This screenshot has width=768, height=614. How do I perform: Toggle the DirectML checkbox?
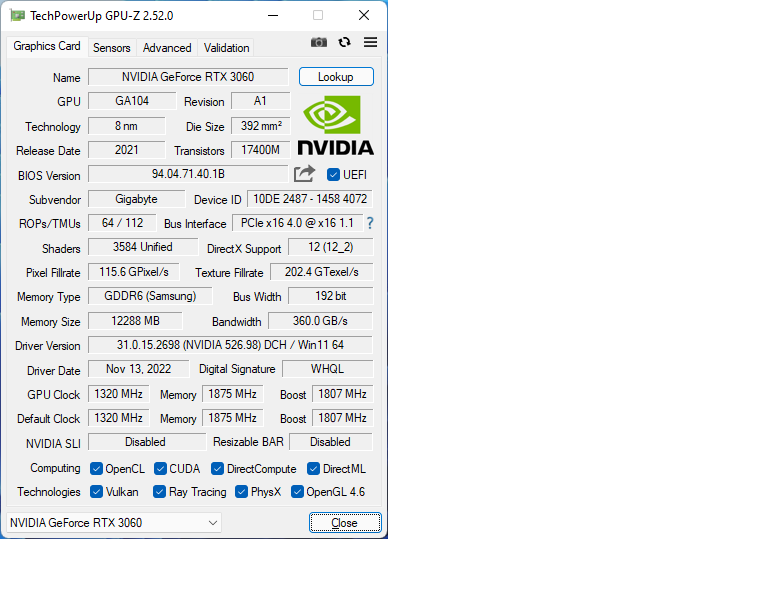click(x=314, y=468)
